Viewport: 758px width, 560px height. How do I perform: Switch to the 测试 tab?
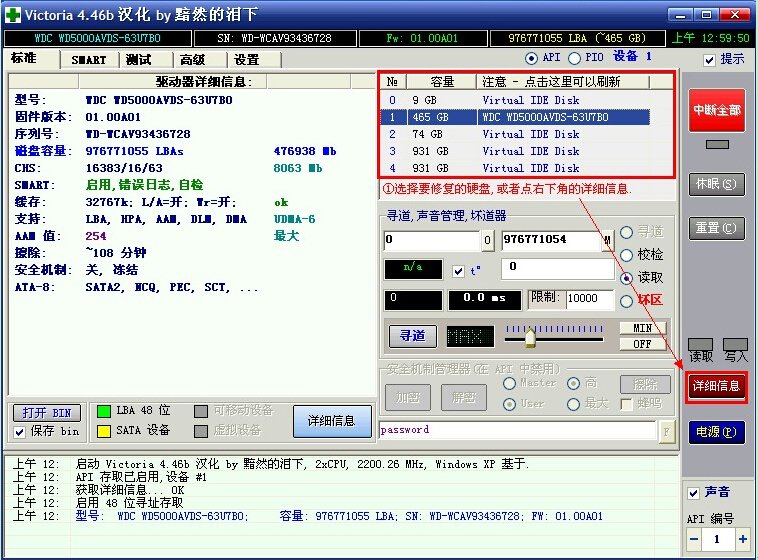click(x=146, y=60)
